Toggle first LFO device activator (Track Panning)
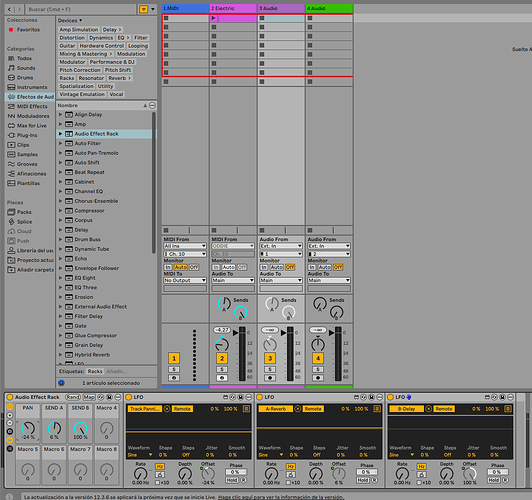The image size is (532, 500). (x=129, y=397)
